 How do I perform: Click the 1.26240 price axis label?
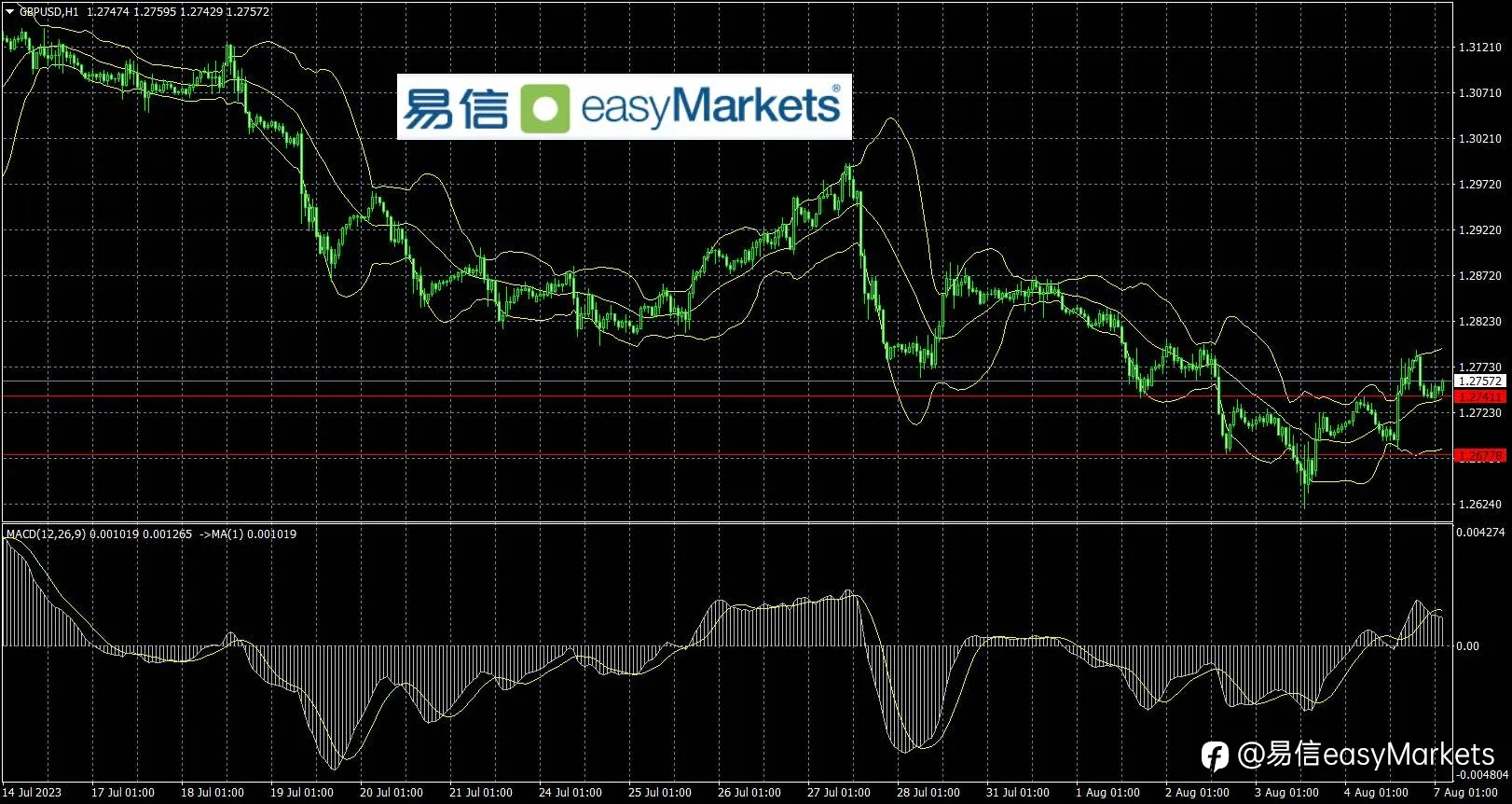(x=1480, y=505)
